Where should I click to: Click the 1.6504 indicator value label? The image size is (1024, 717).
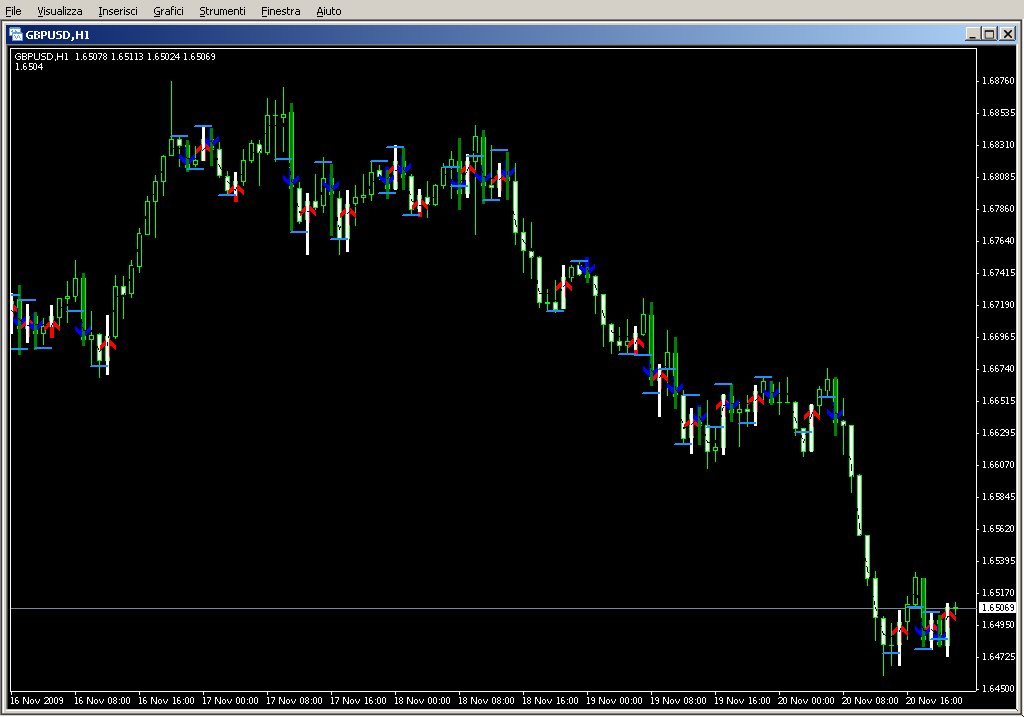coord(29,67)
